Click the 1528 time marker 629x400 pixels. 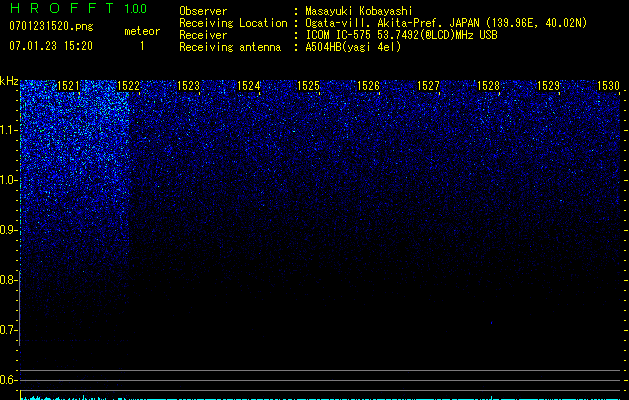488,86
